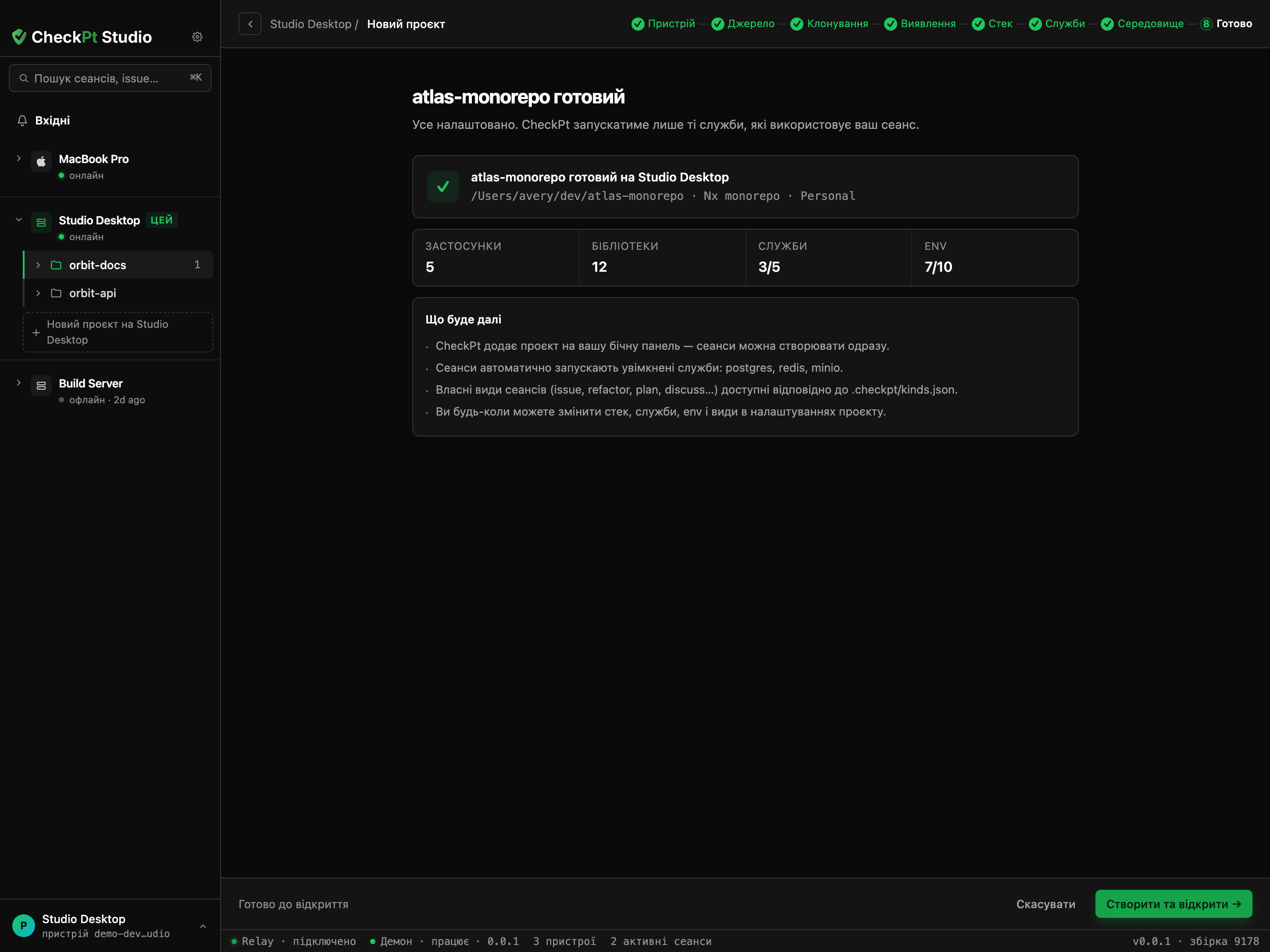Open settings gear next to CheckPt Studio
1270x952 pixels.
pyautogui.click(x=197, y=37)
